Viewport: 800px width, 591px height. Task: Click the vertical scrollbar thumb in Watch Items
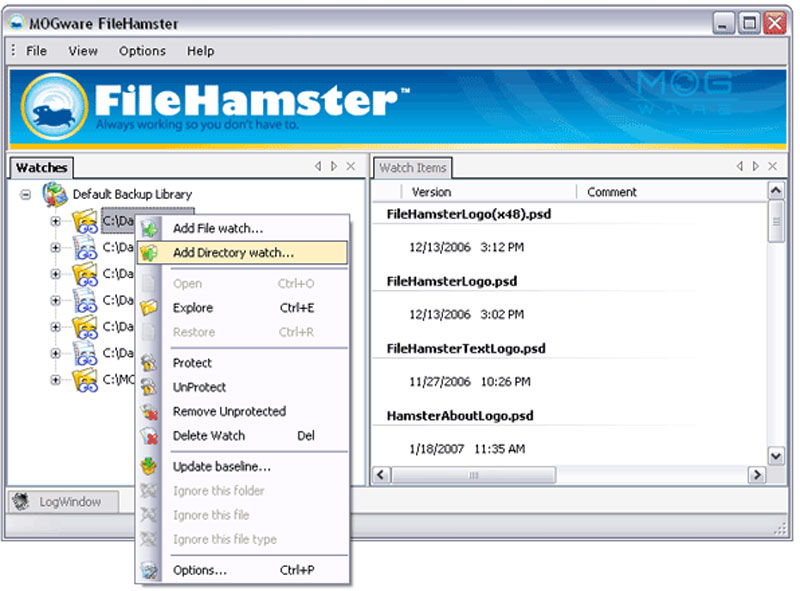point(776,221)
